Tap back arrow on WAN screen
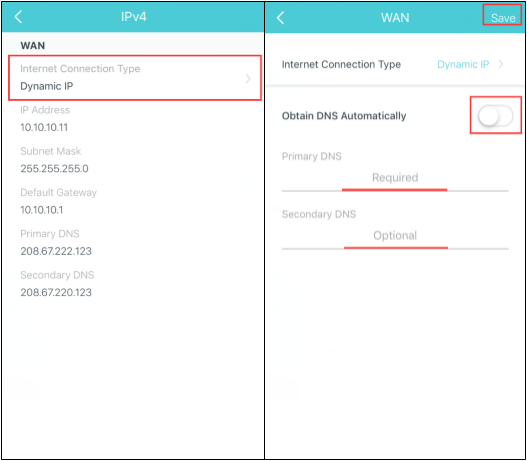527x461 pixels. pos(281,17)
